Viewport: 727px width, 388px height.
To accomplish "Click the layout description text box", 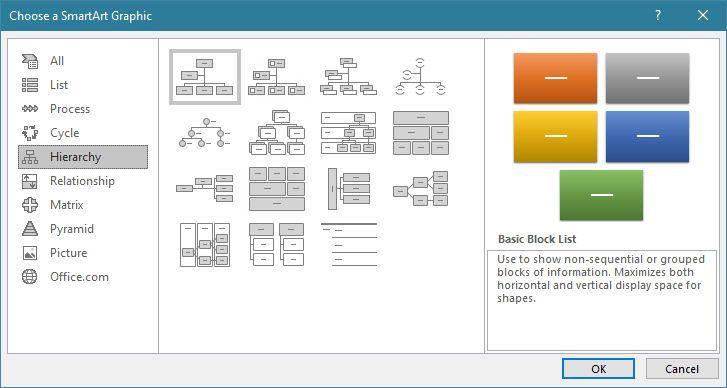I will coord(602,300).
